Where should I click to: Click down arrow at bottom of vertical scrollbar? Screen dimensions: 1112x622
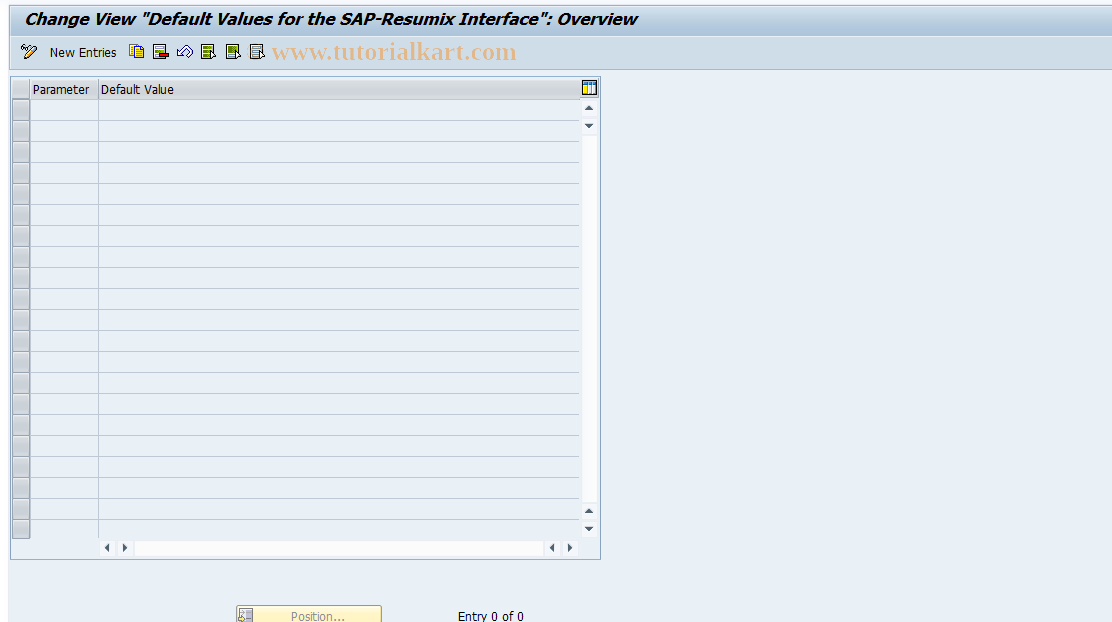589,529
